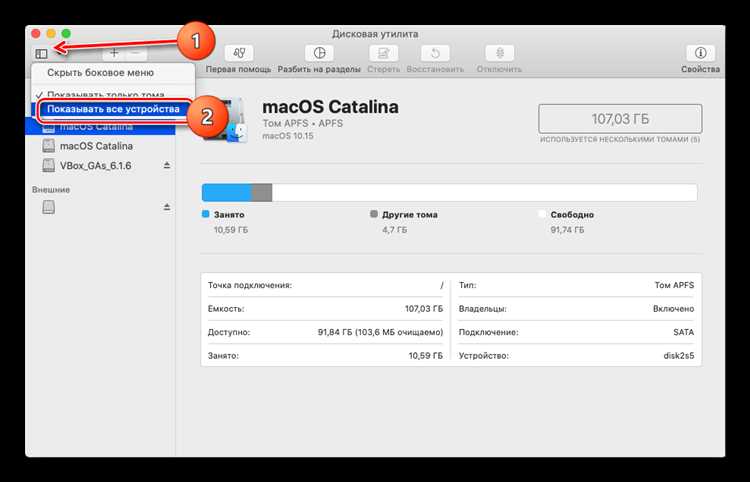Click the Том APFS • APFS subtitle
Viewport: 750px width, 482px height.
click(303, 123)
